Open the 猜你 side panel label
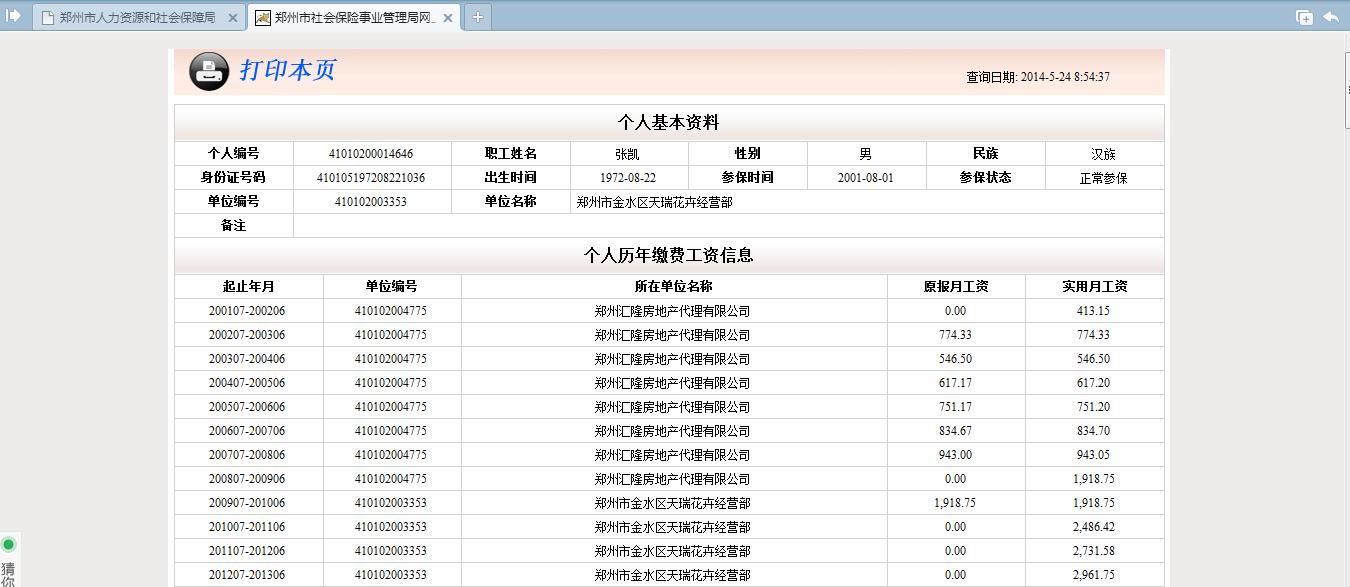This screenshot has height=587, width=1350. tap(8, 574)
